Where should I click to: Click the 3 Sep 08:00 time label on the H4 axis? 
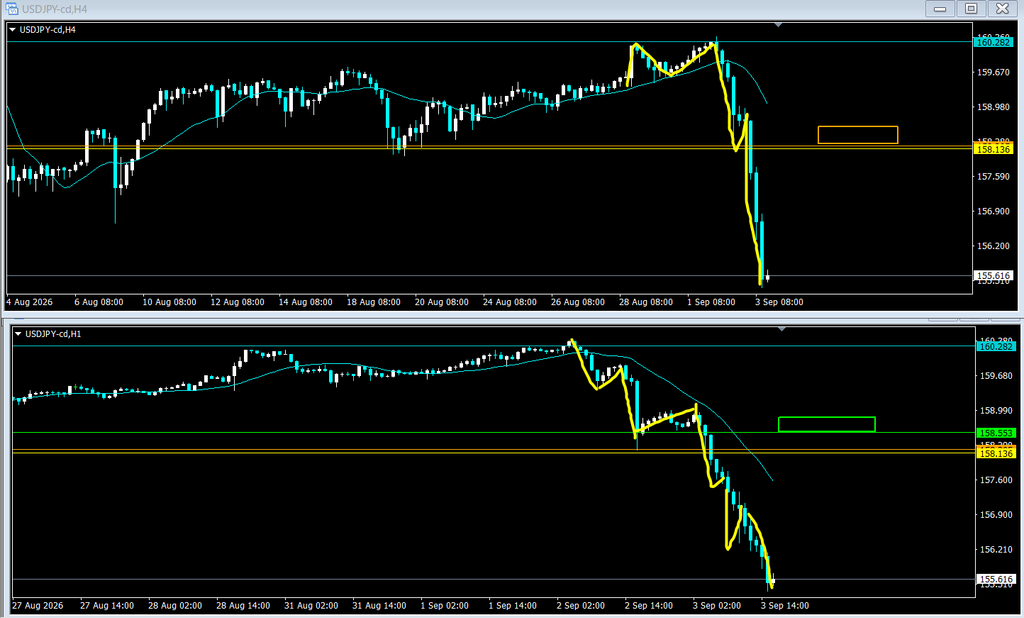coord(779,302)
